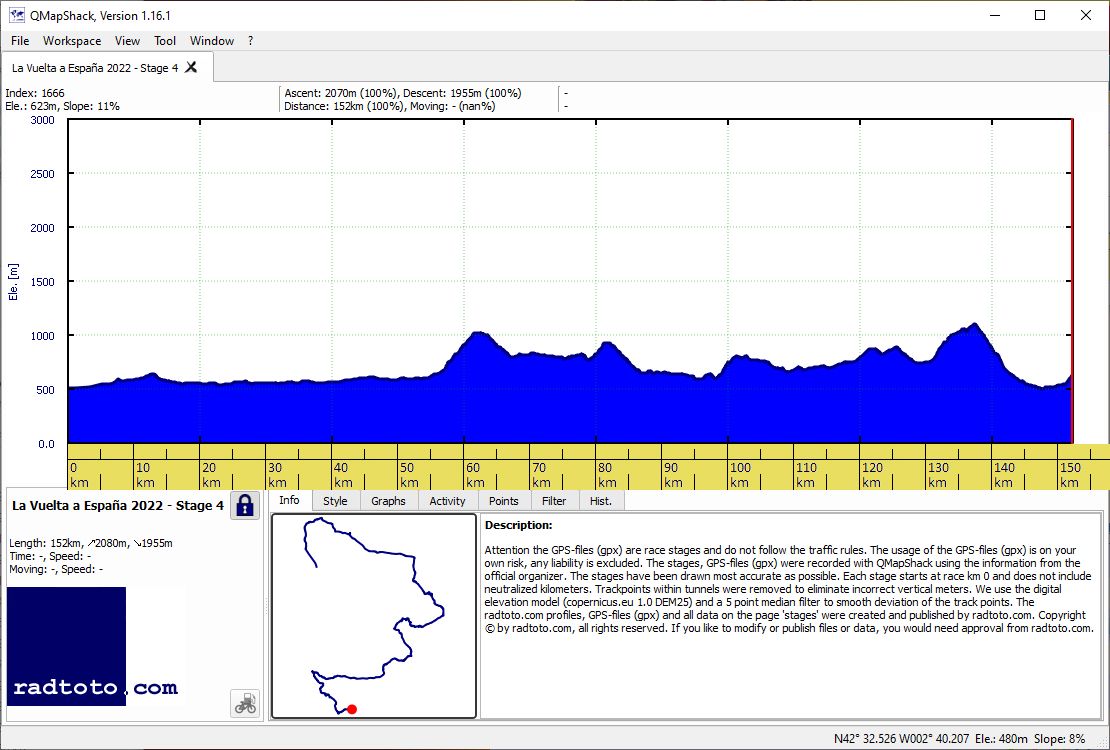This screenshot has width=1110, height=750.
Task: Open the Tool menu
Action: [165, 40]
